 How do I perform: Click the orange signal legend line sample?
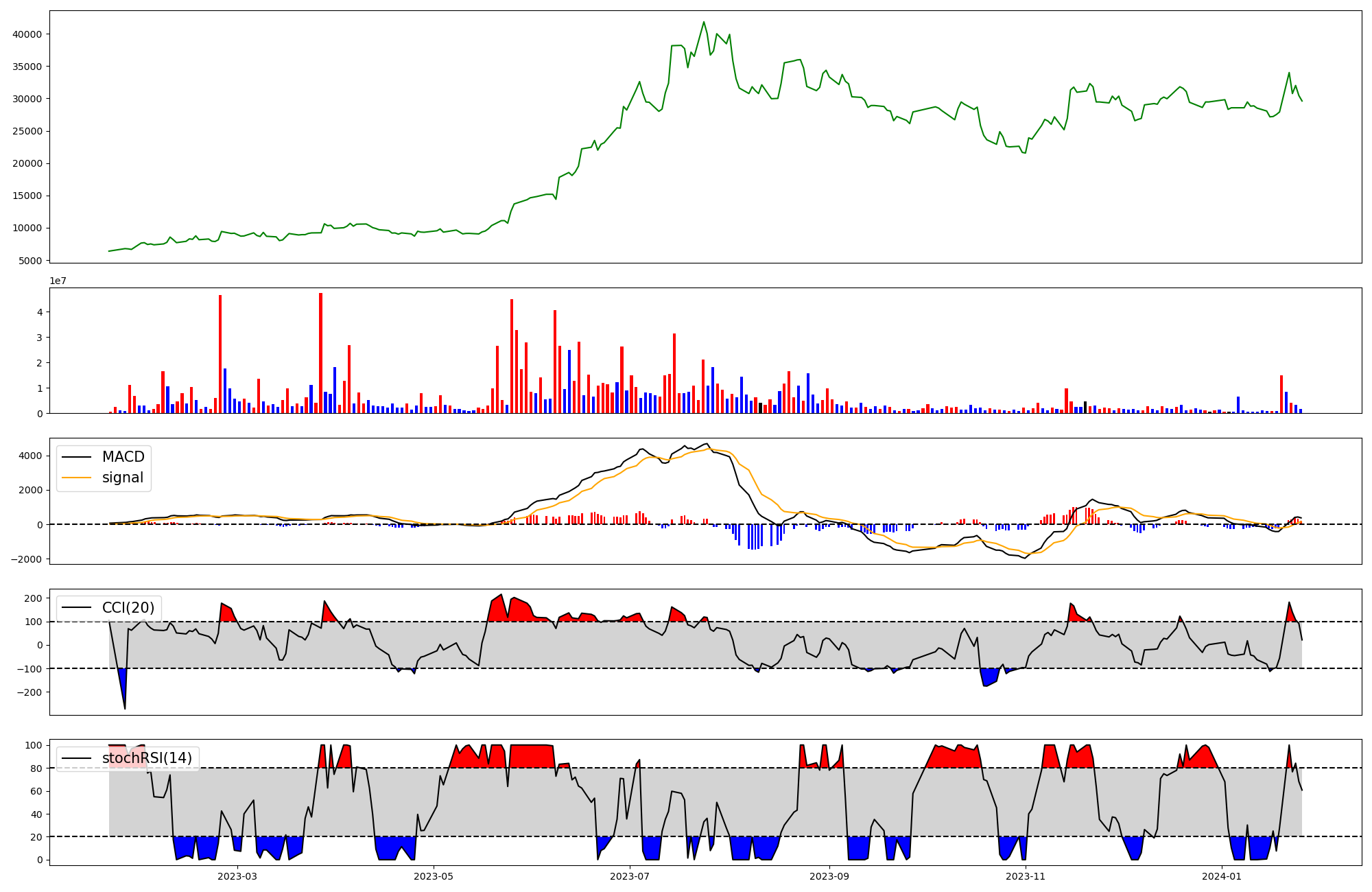(x=76, y=478)
